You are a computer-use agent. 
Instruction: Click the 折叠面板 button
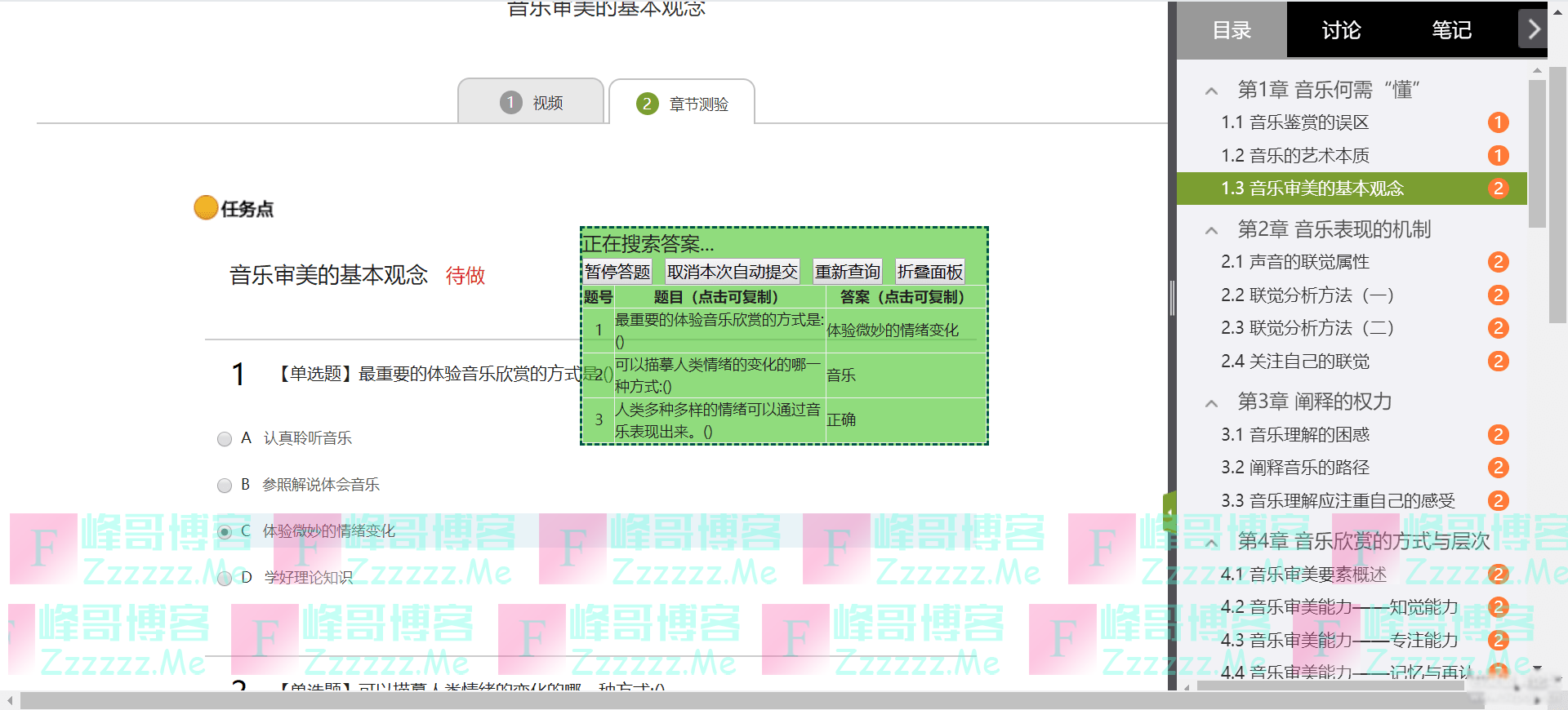(x=929, y=272)
